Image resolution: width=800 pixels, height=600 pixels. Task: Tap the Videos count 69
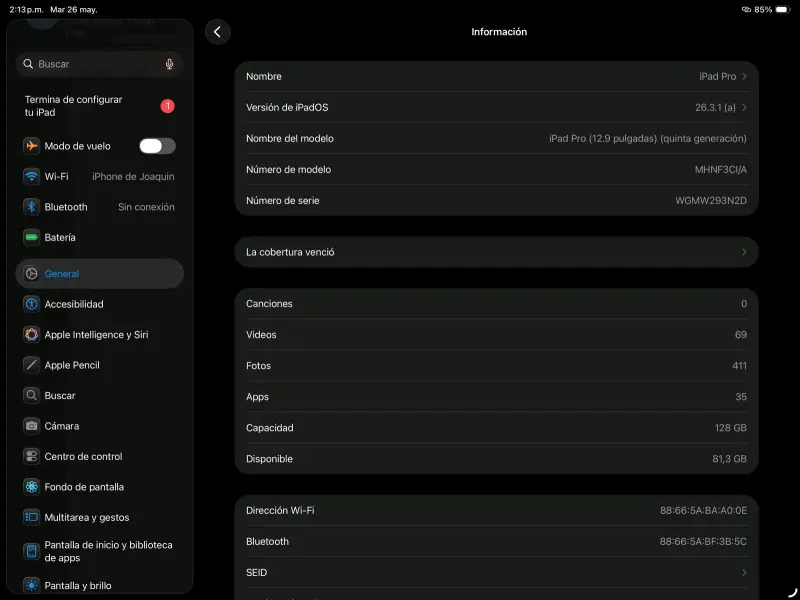pos(741,335)
